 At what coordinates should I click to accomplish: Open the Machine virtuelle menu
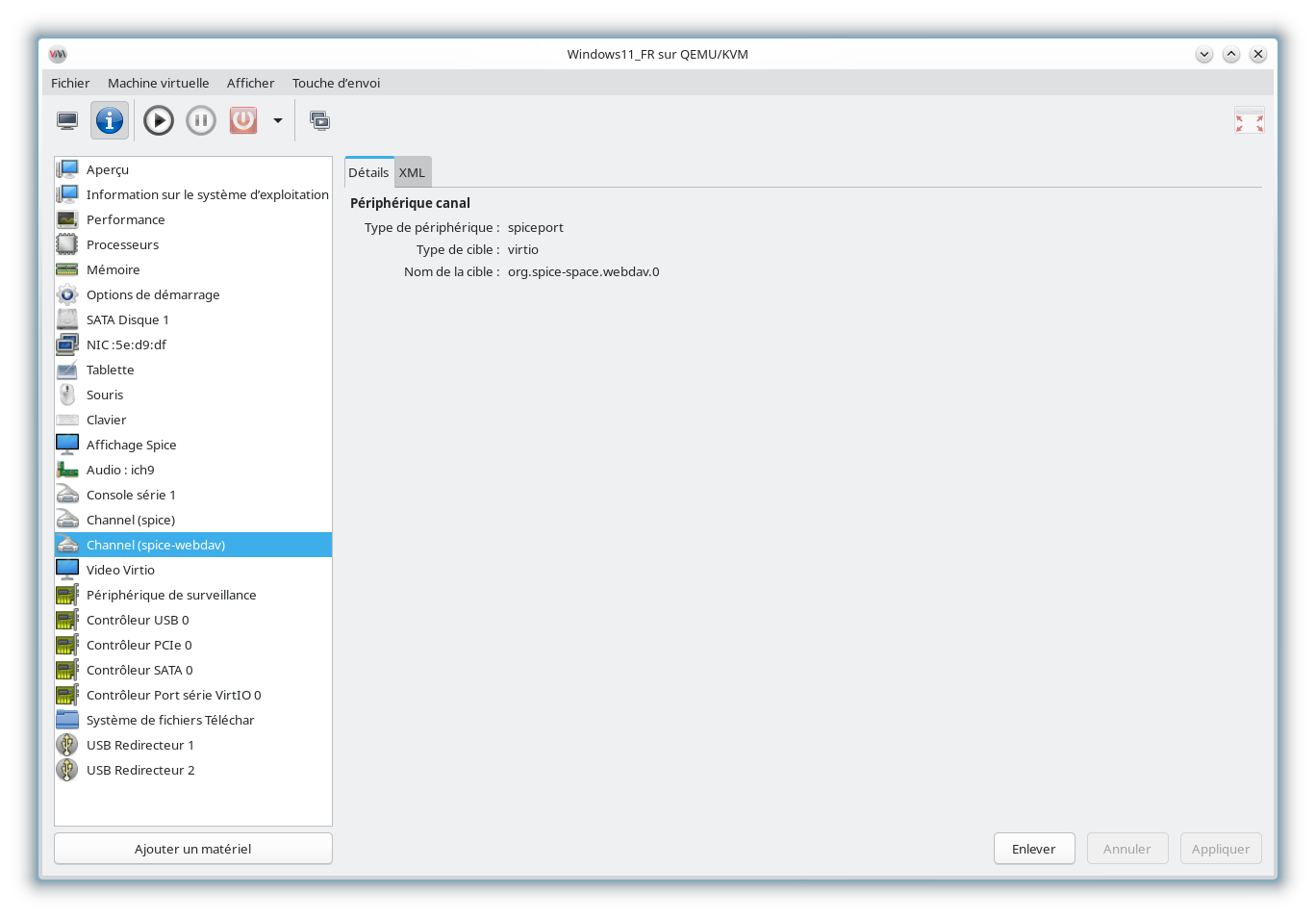click(158, 83)
